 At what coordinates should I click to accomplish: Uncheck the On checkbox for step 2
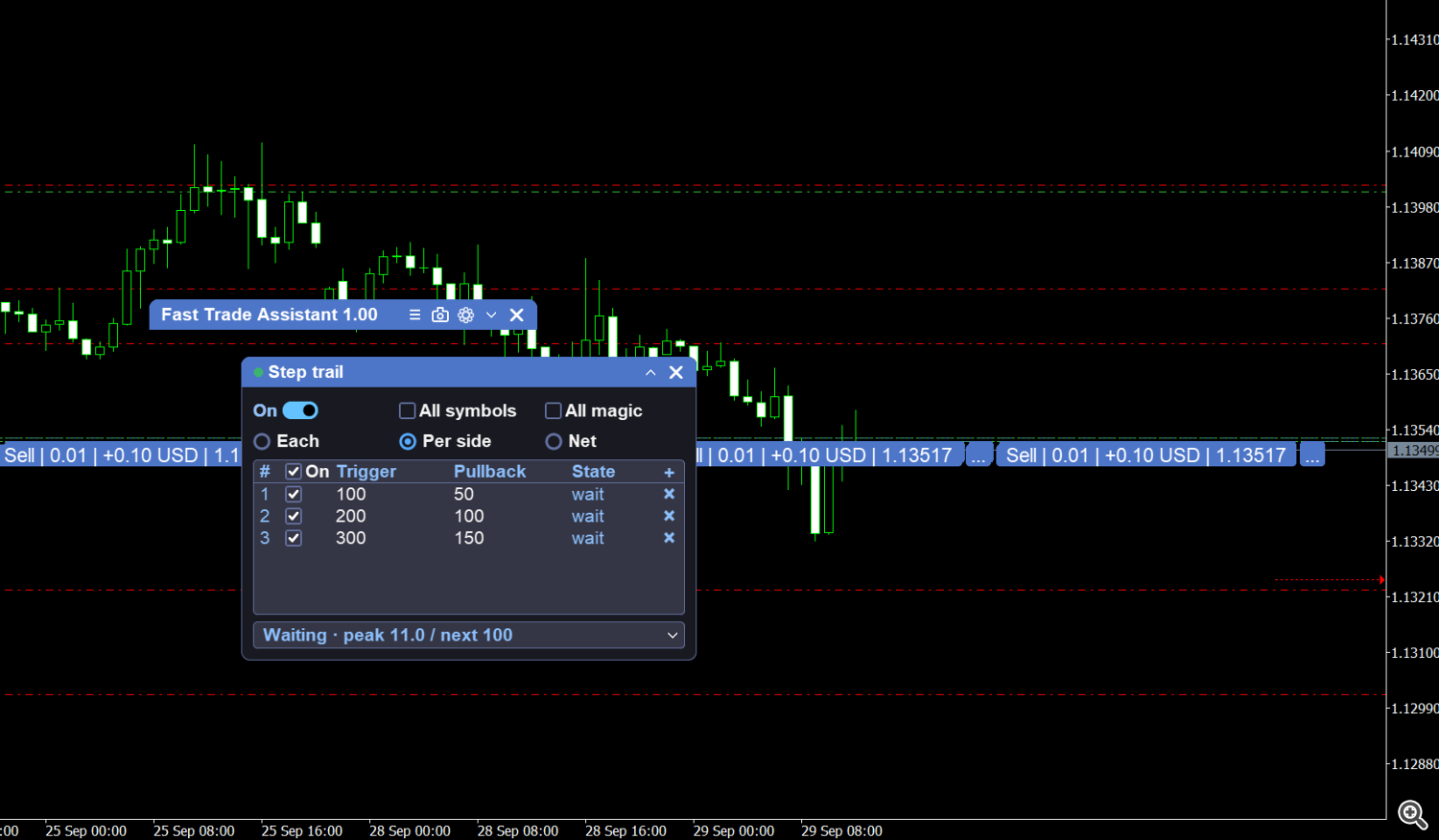click(294, 516)
